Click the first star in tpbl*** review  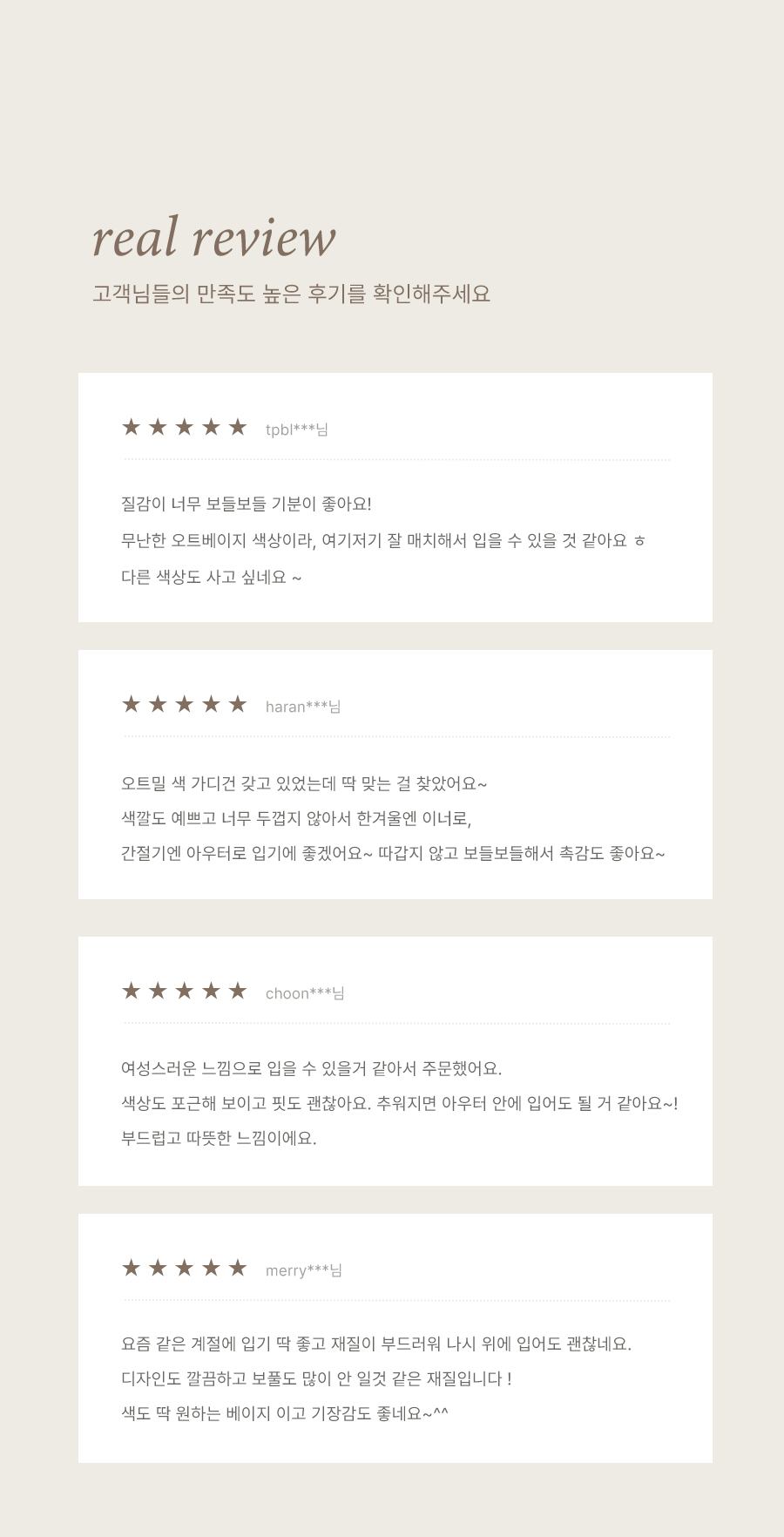[x=131, y=427]
